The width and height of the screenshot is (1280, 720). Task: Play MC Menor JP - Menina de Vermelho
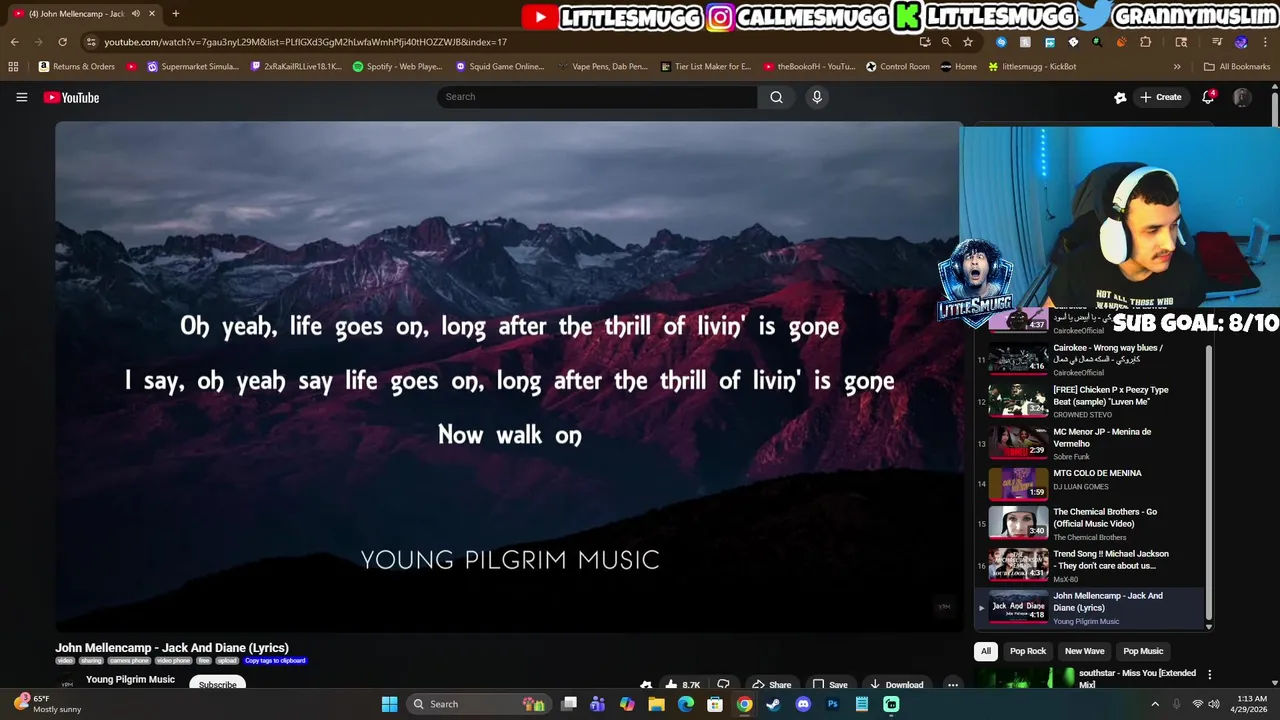tap(1090, 443)
